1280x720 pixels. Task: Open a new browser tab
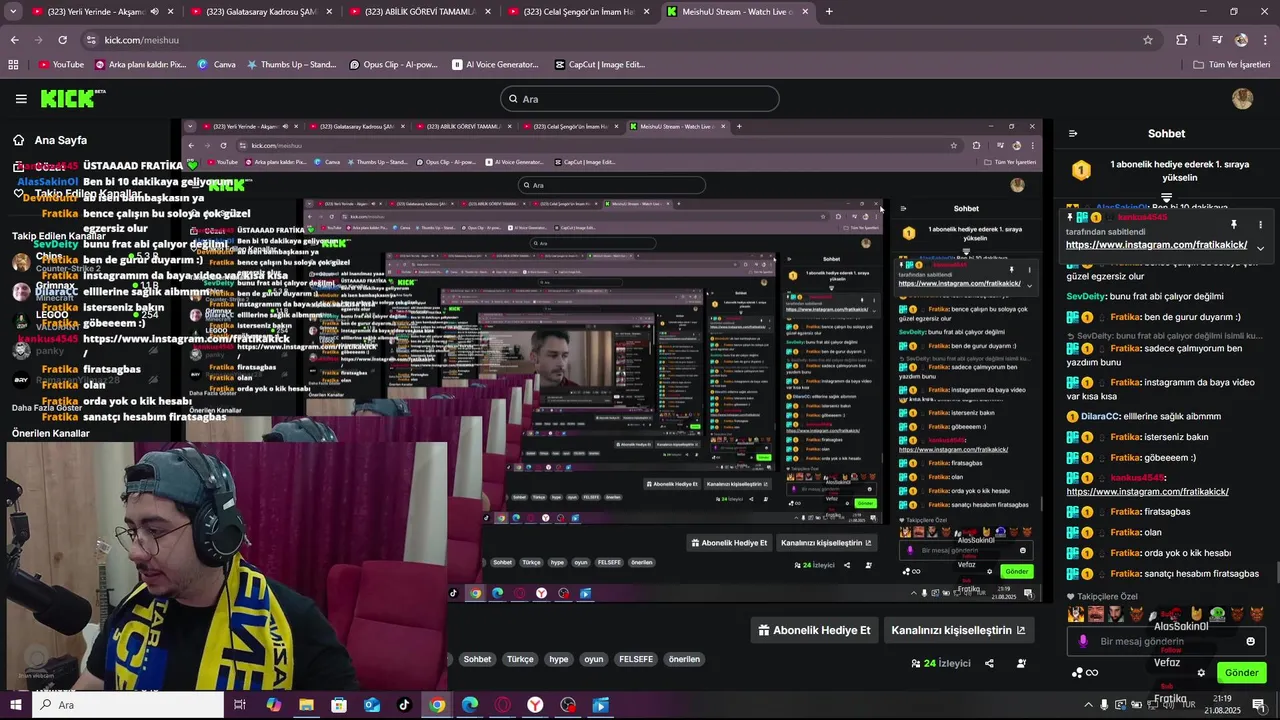829,11
